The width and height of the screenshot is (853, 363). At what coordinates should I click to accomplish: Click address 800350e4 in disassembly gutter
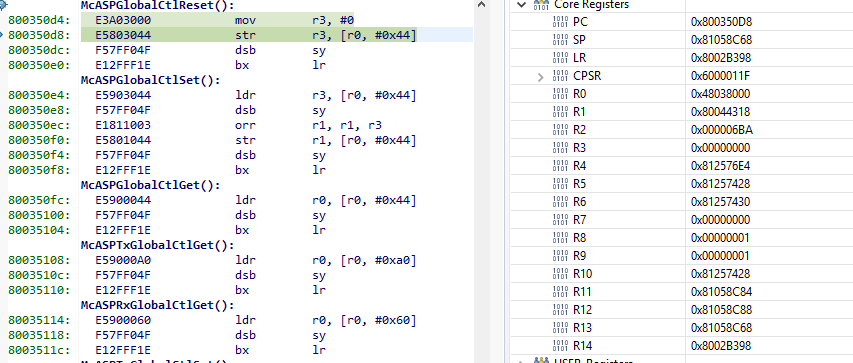tap(39, 95)
